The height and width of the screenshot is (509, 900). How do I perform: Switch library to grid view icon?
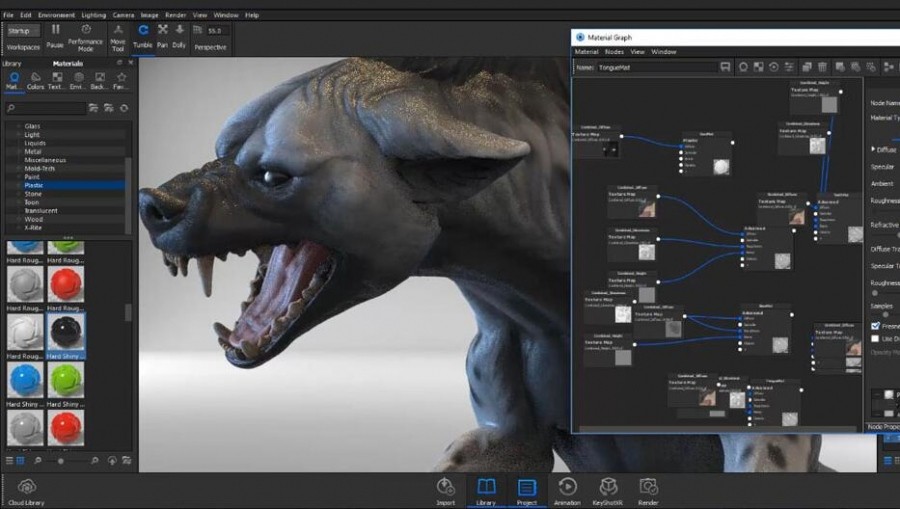(x=21, y=460)
